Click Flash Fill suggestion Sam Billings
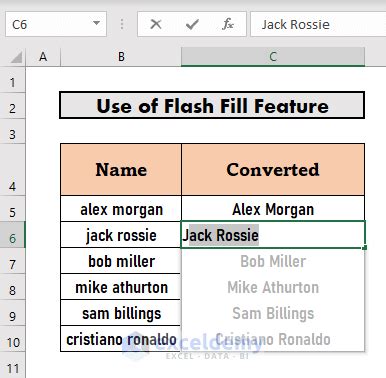The width and height of the screenshot is (386, 378). click(273, 313)
